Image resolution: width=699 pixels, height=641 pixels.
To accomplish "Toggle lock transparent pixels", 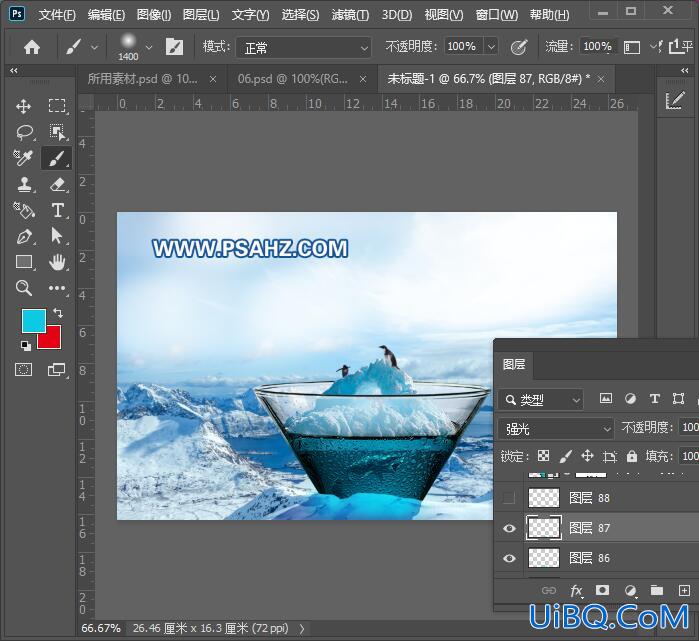I will coord(543,456).
